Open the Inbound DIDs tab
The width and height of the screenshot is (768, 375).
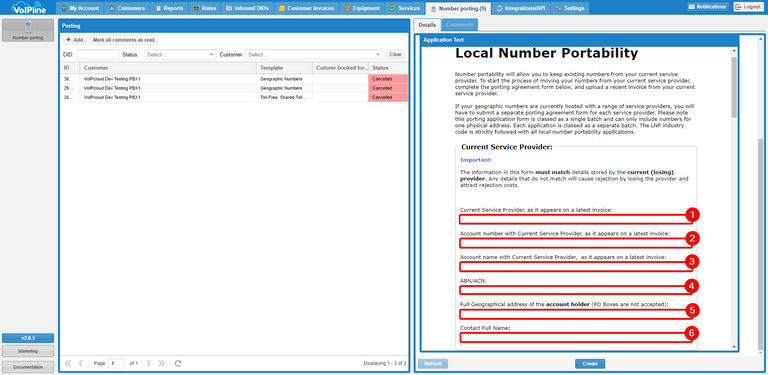pos(247,8)
